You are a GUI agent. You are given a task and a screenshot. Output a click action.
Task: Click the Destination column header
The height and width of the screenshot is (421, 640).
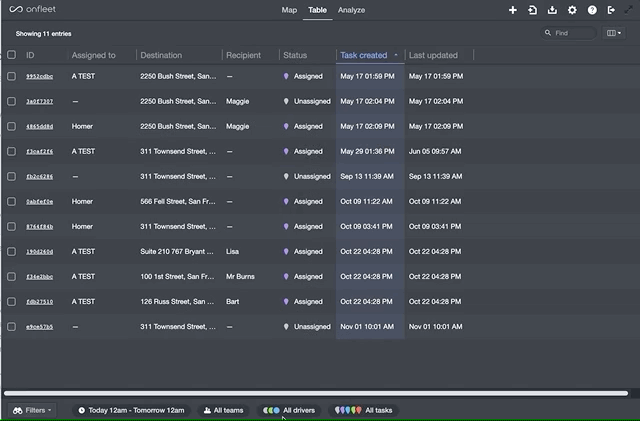161,55
